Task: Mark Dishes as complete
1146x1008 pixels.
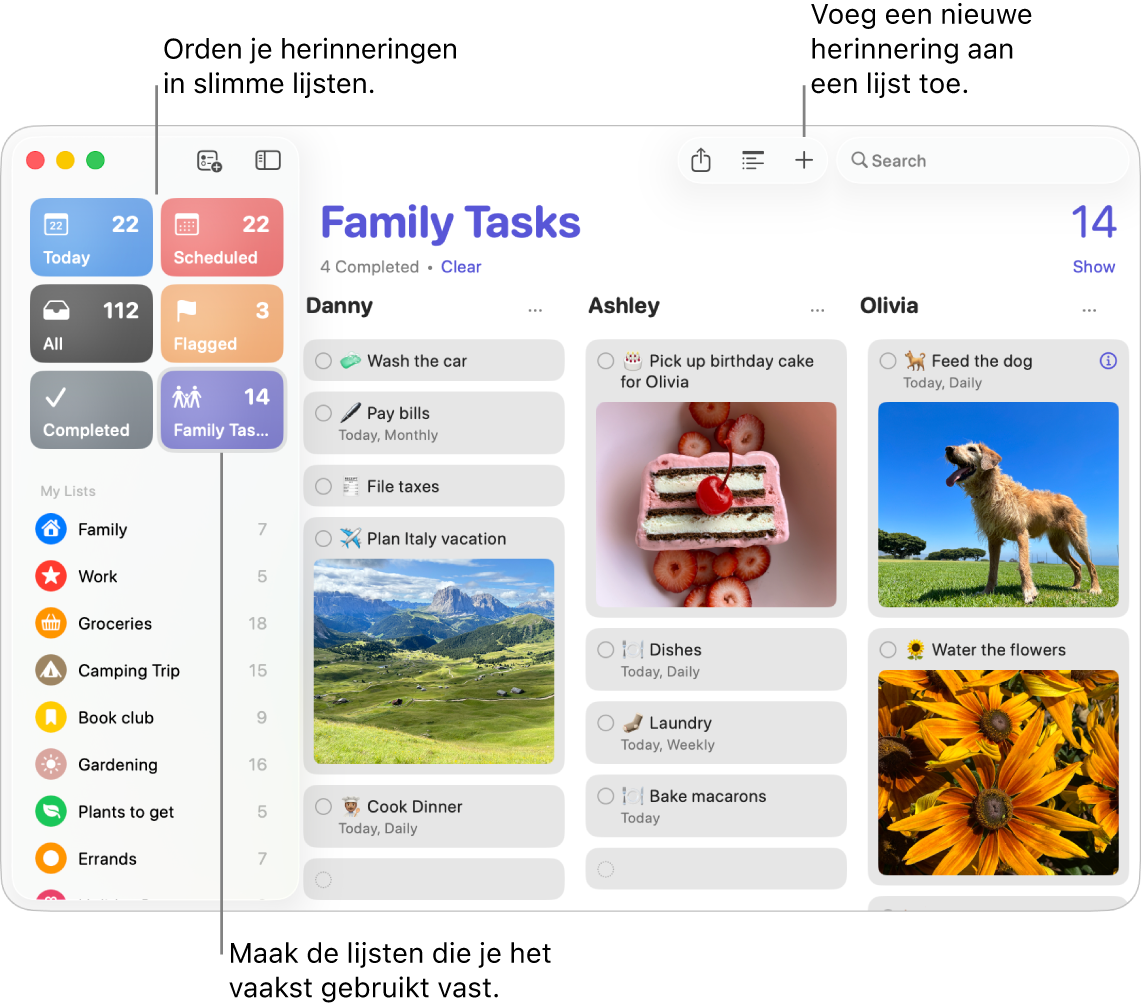Action: [607, 651]
